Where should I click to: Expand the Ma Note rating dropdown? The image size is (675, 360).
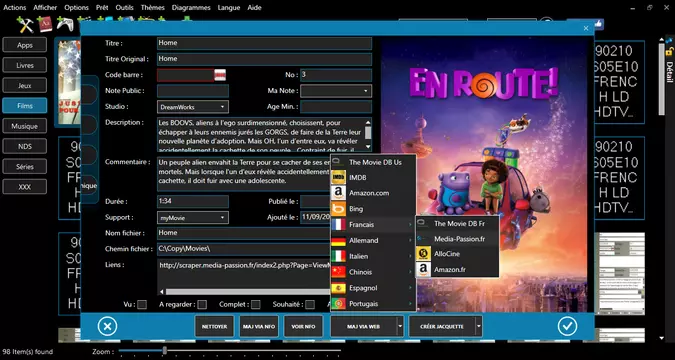coord(336,91)
